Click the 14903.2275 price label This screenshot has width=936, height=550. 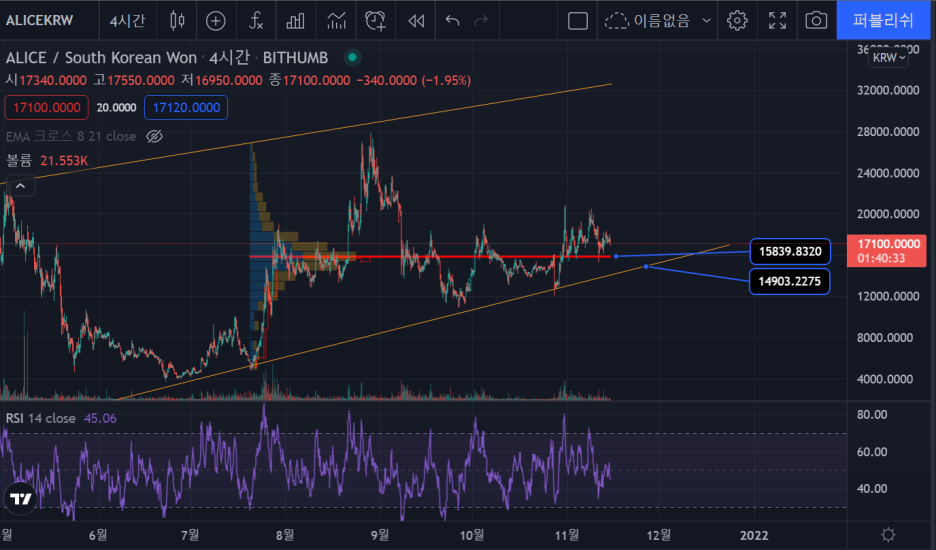pos(789,281)
